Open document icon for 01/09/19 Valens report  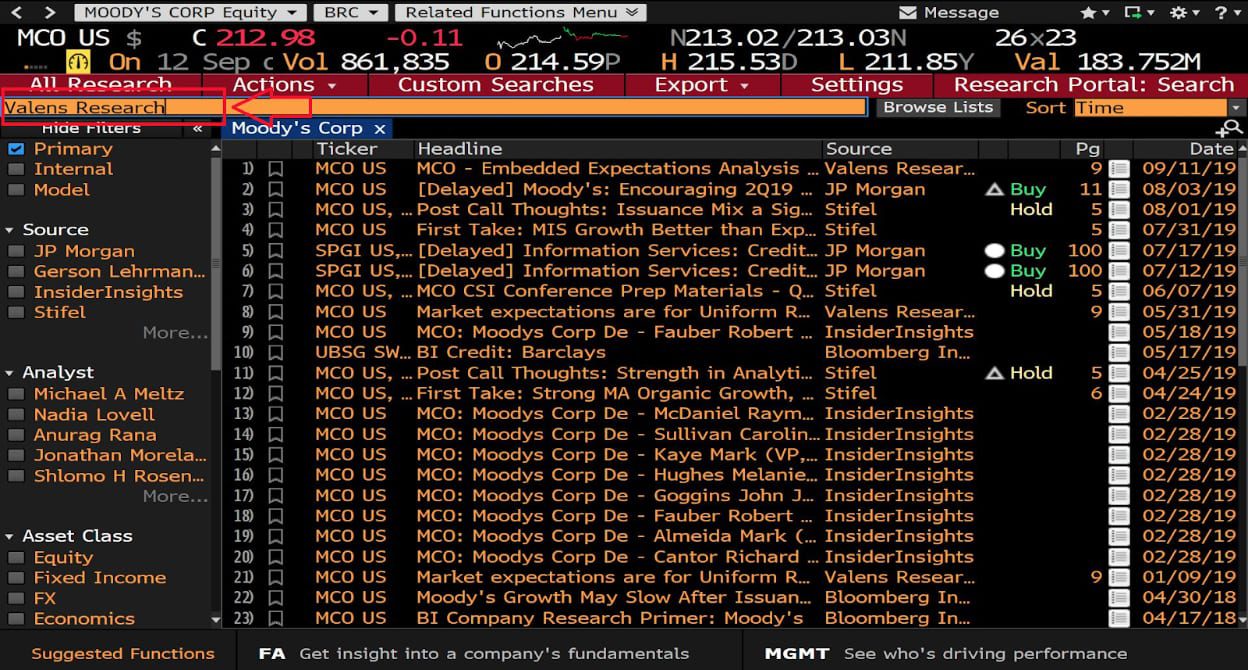(1119, 577)
